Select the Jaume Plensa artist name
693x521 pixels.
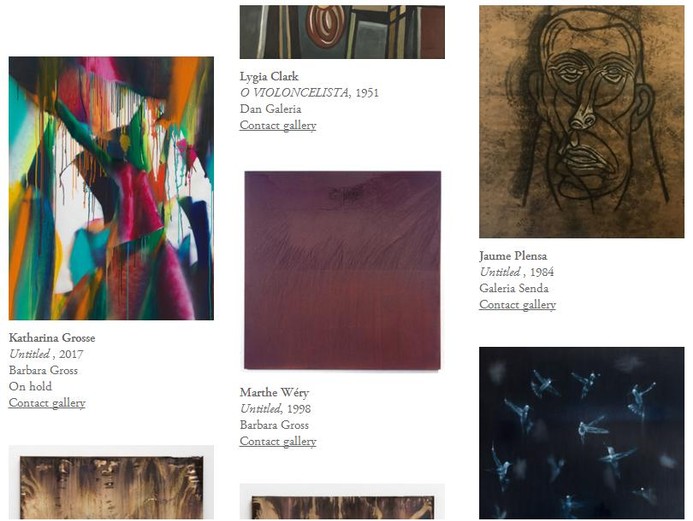click(x=513, y=256)
